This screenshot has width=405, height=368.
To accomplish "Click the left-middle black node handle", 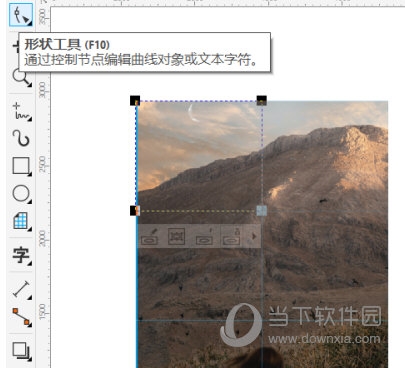I will click(135, 211).
